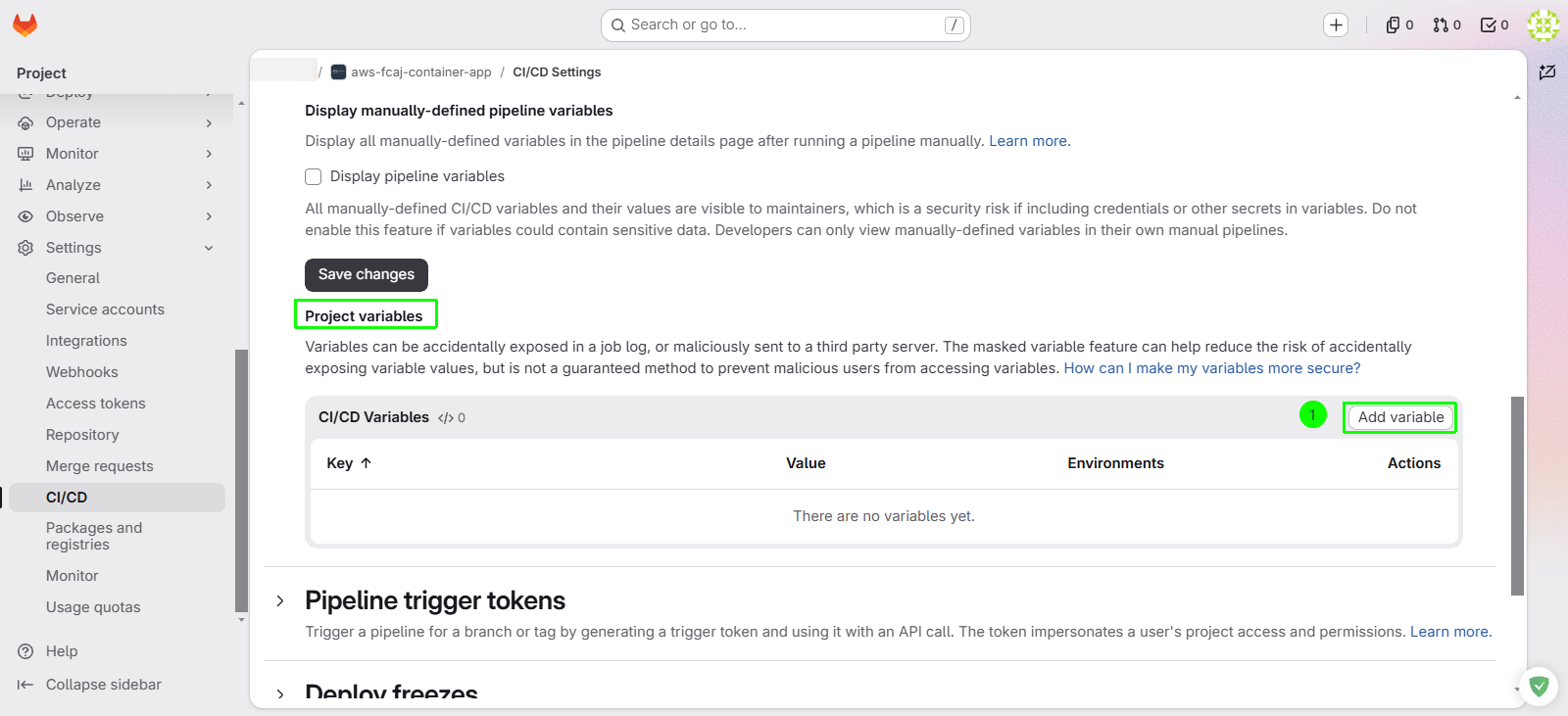Open Service accounts settings

point(105,310)
